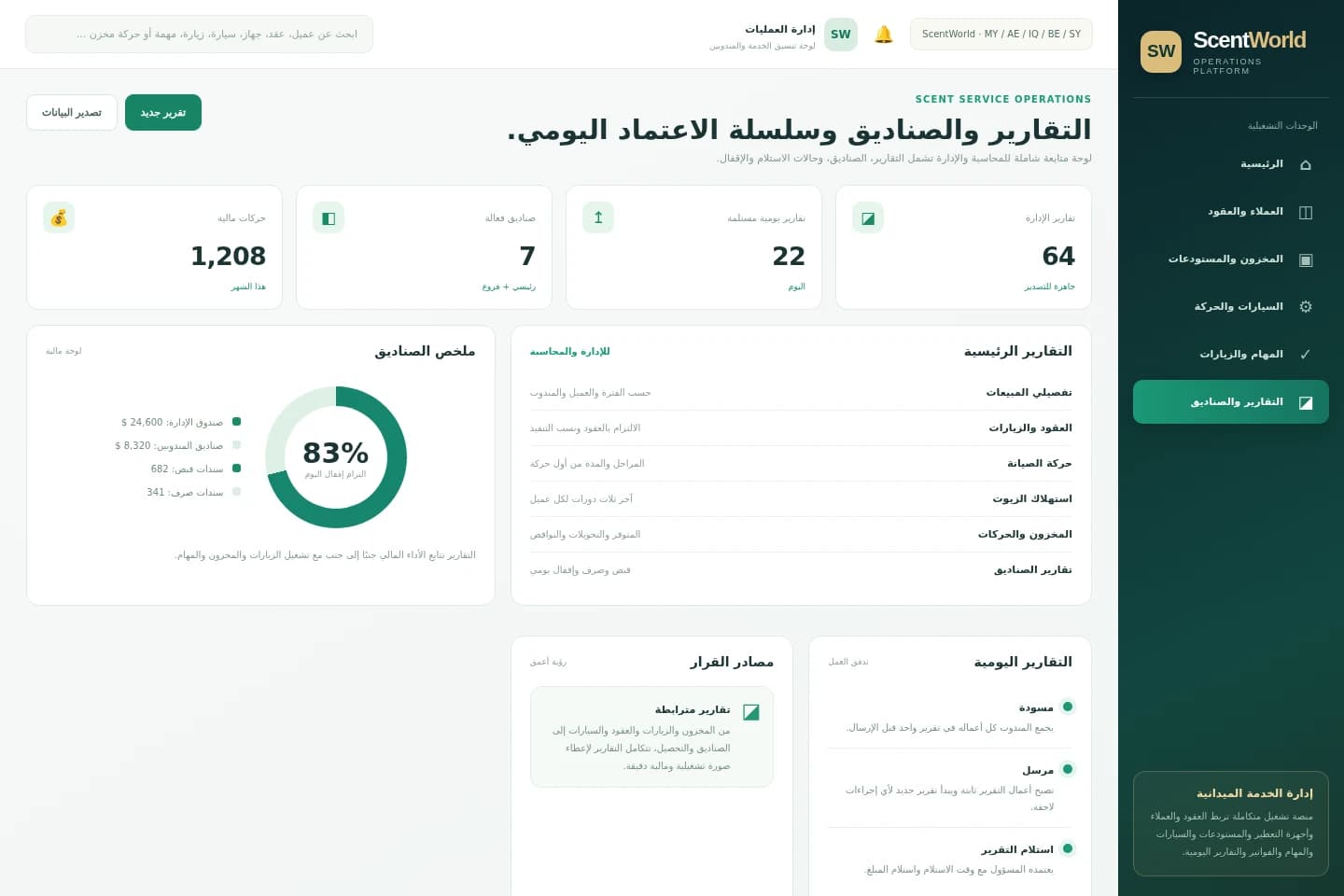Click the notification bell icon
The height and width of the screenshot is (896, 1344).
coord(884,35)
